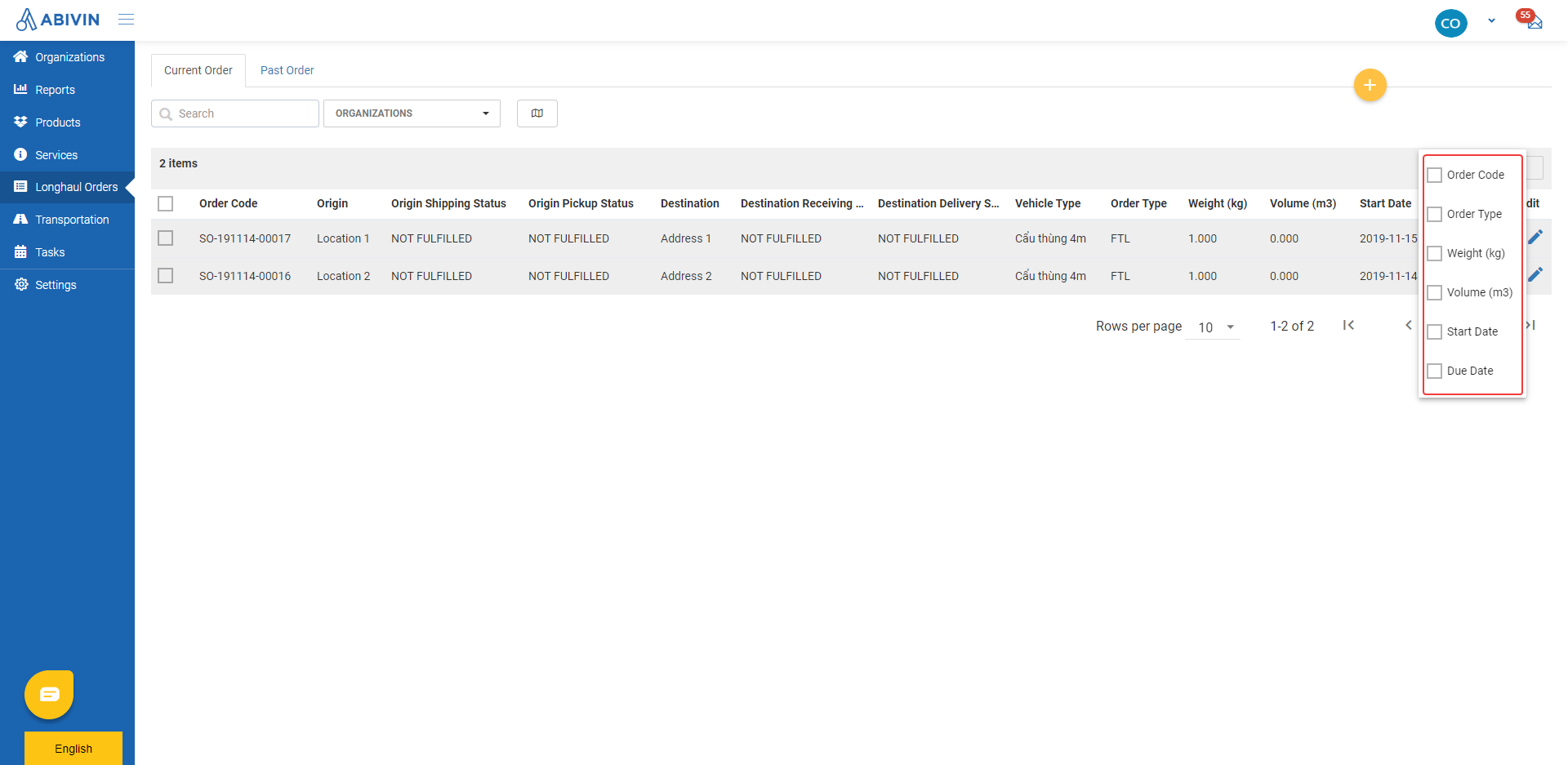1568x765 pixels.
Task: Click the English language button
Action: 73,749
